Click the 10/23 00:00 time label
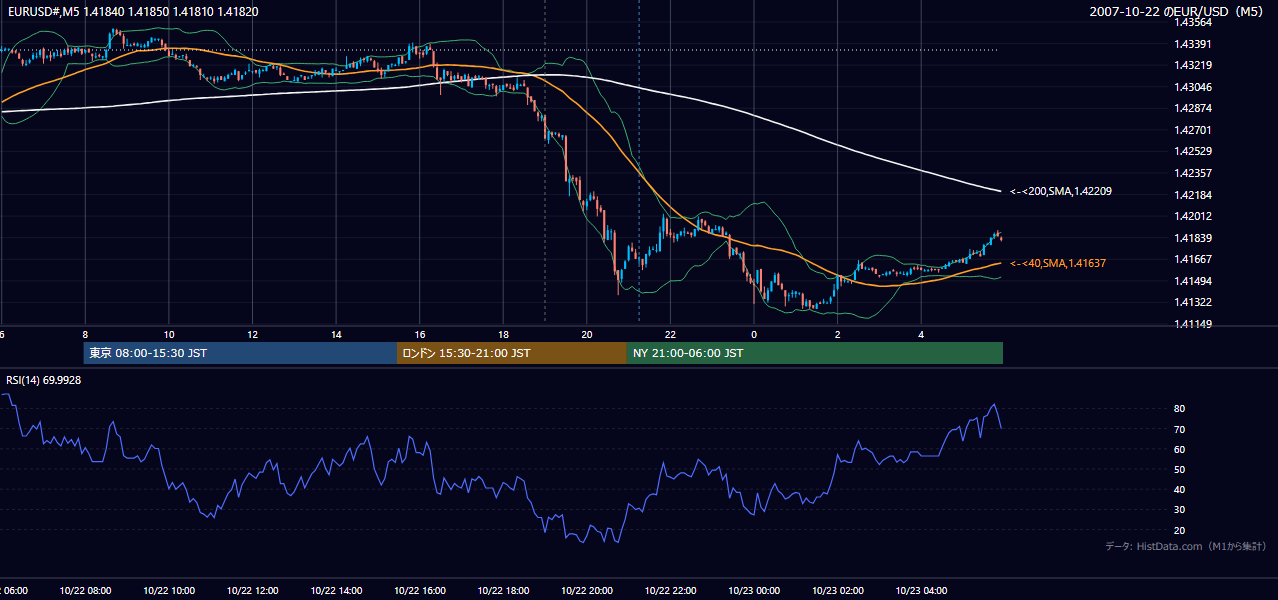 [x=754, y=591]
